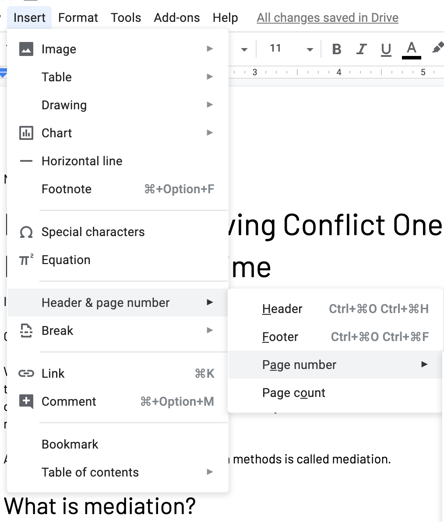Click the Comment plus icon

26,401
